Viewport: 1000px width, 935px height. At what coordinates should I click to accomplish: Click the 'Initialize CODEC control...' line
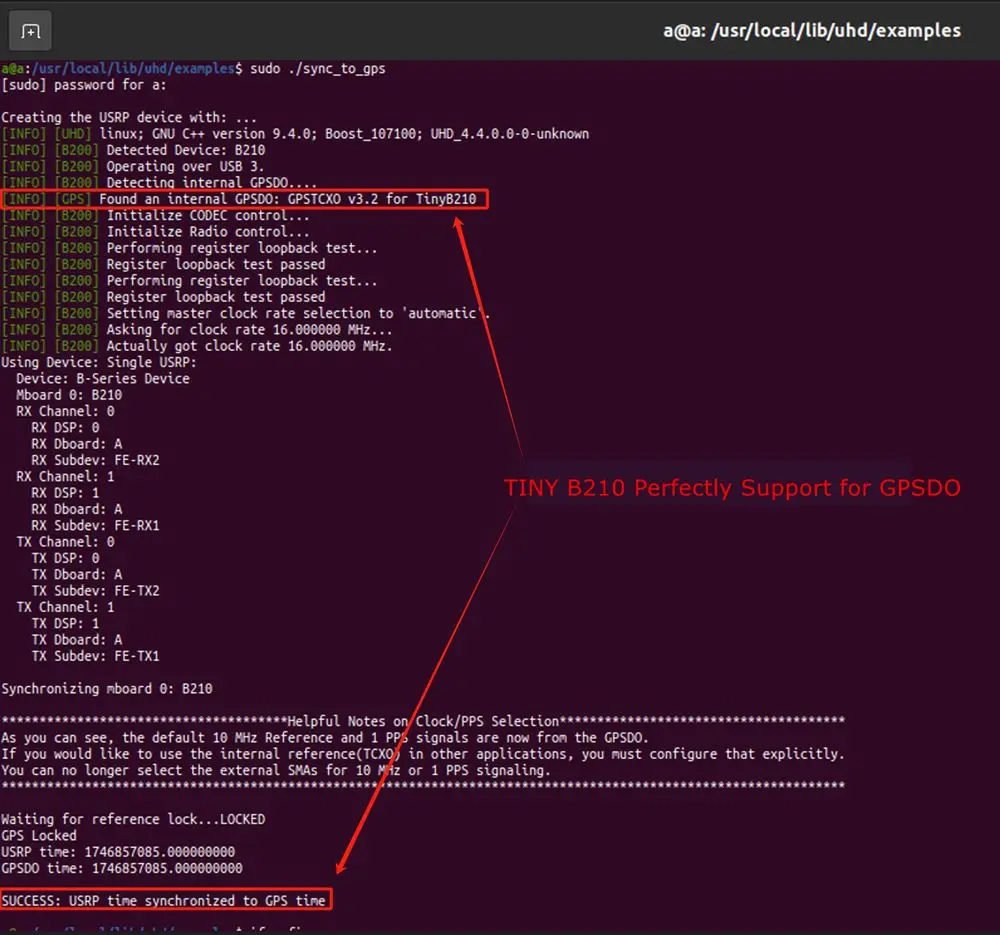[155, 216]
